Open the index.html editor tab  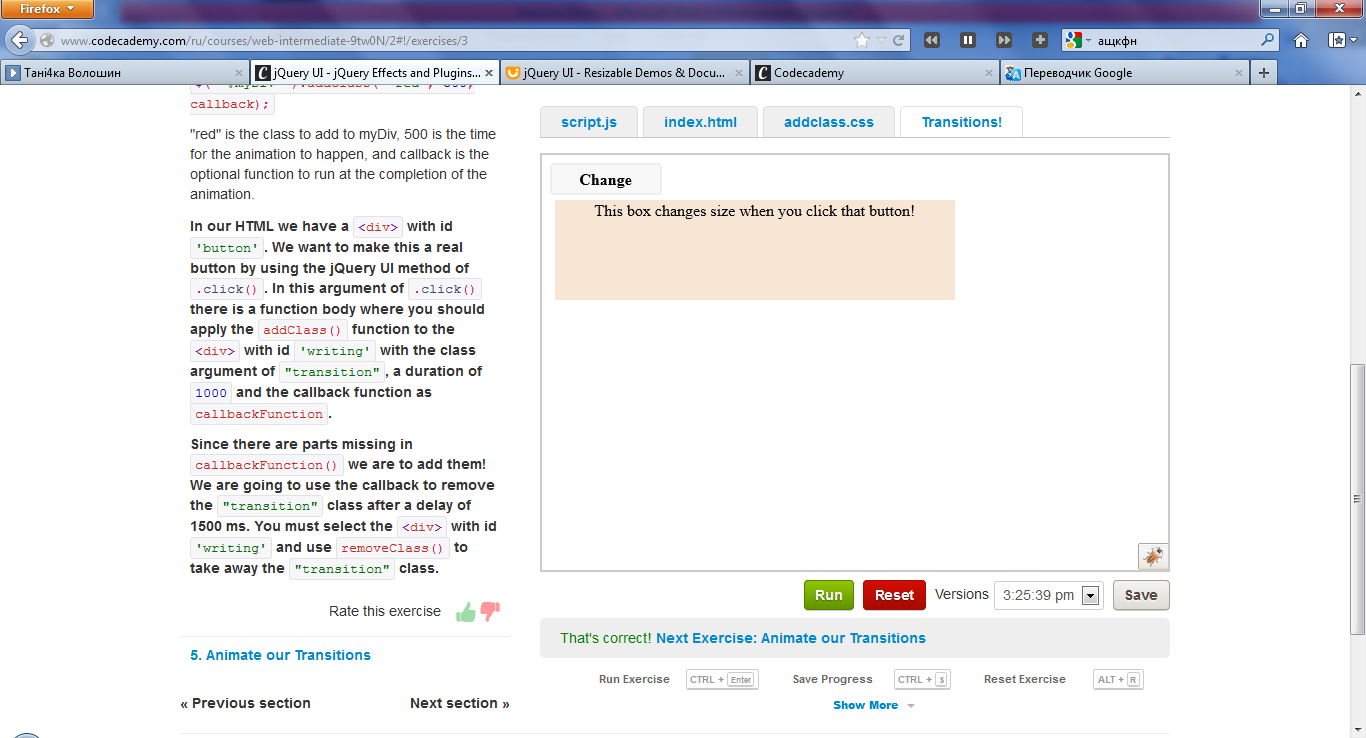tap(700, 122)
